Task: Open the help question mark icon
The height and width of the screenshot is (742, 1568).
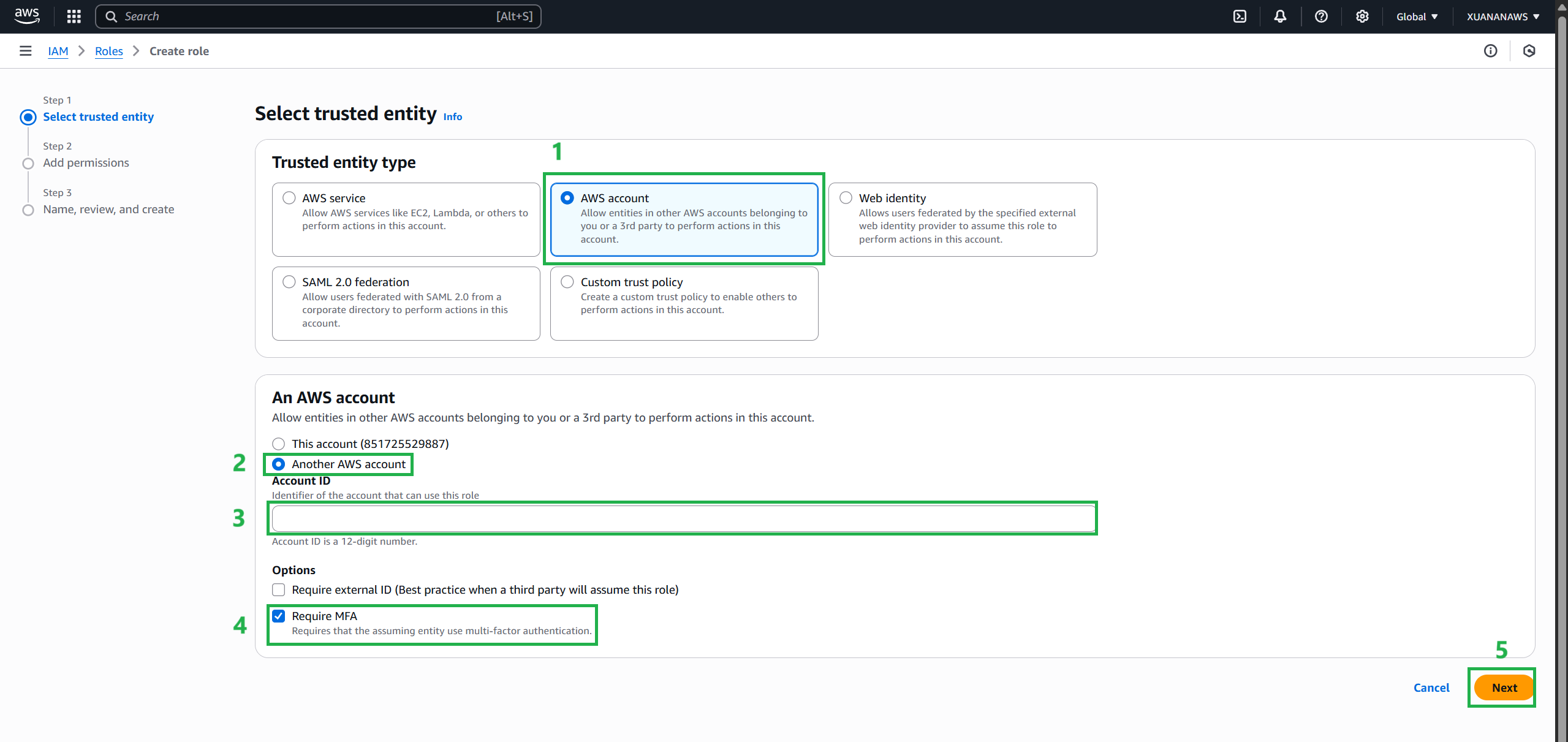Action: [1320, 16]
